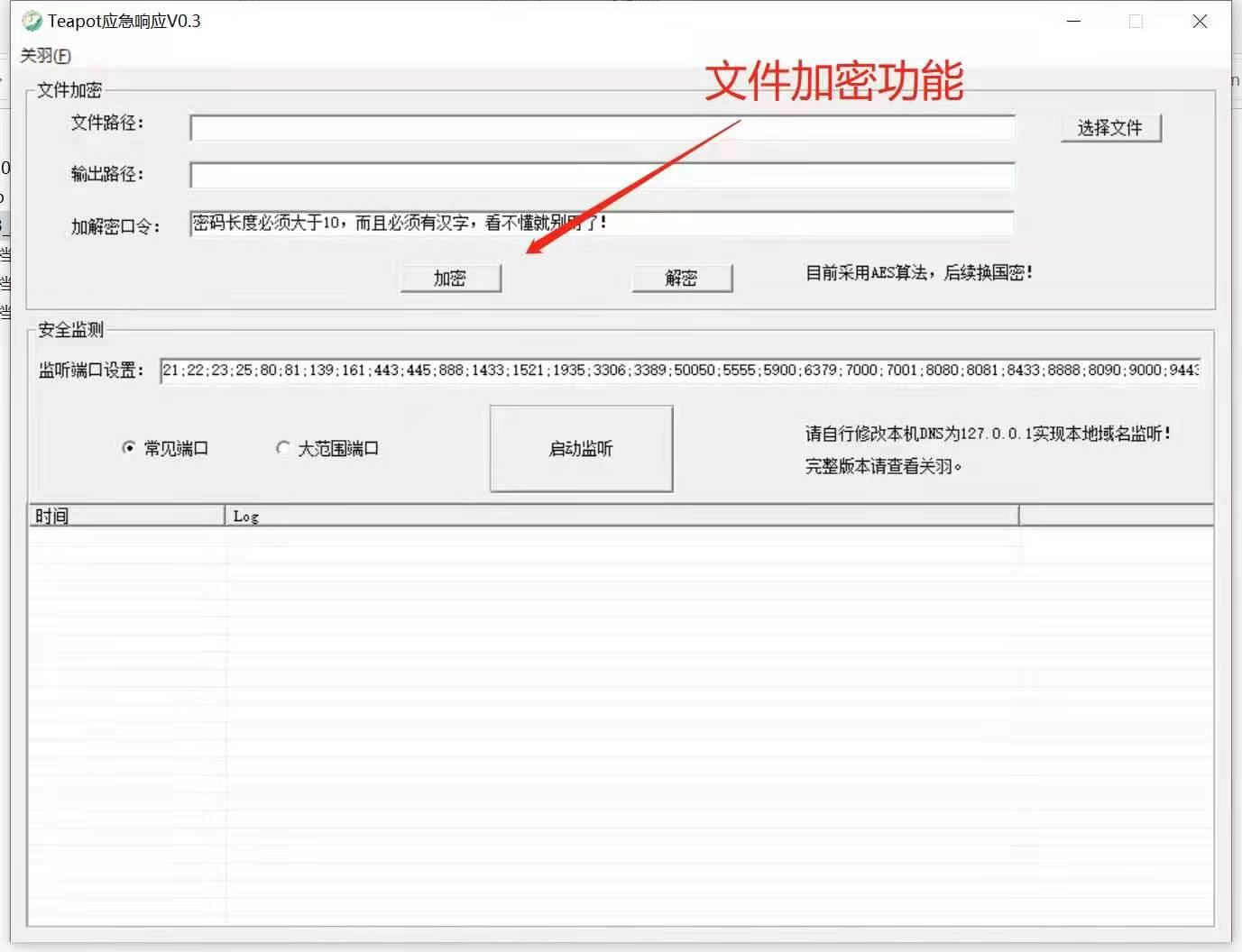Open the 关羽(F) menu
Screen dimensions: 1242x952
tap(45, 56)
